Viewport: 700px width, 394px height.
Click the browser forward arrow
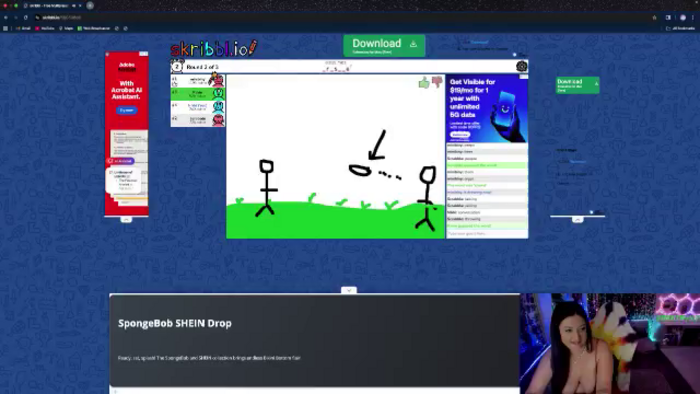(x=16, y=17)
